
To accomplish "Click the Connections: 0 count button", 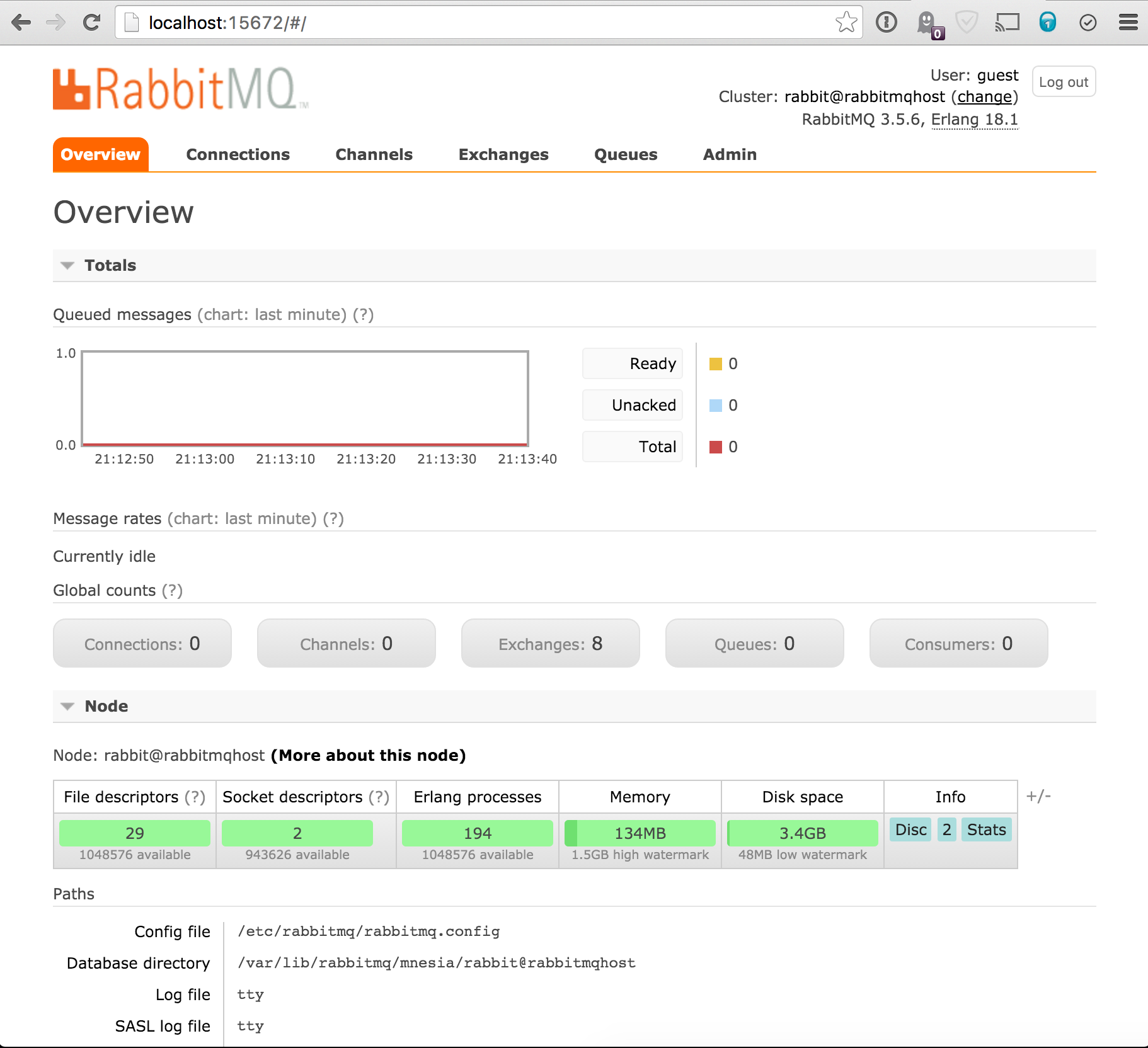I will click(142, 643).
